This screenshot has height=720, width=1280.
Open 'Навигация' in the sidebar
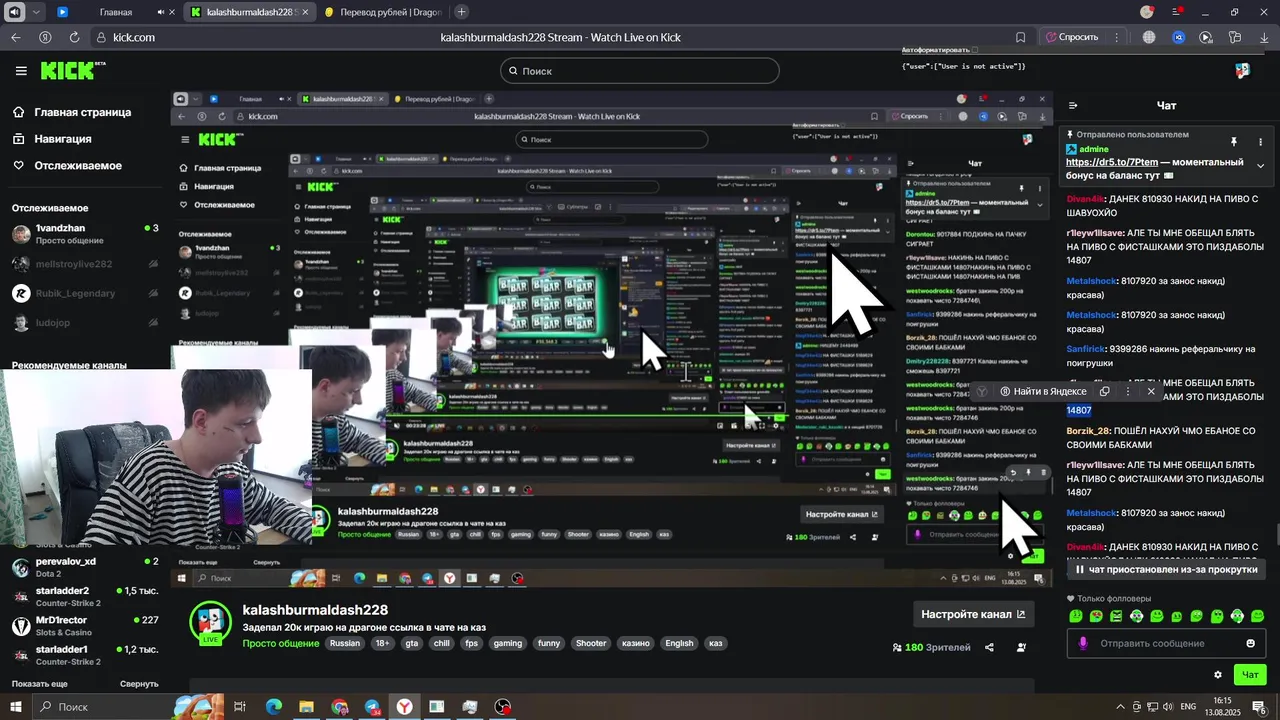click(52, 139)
